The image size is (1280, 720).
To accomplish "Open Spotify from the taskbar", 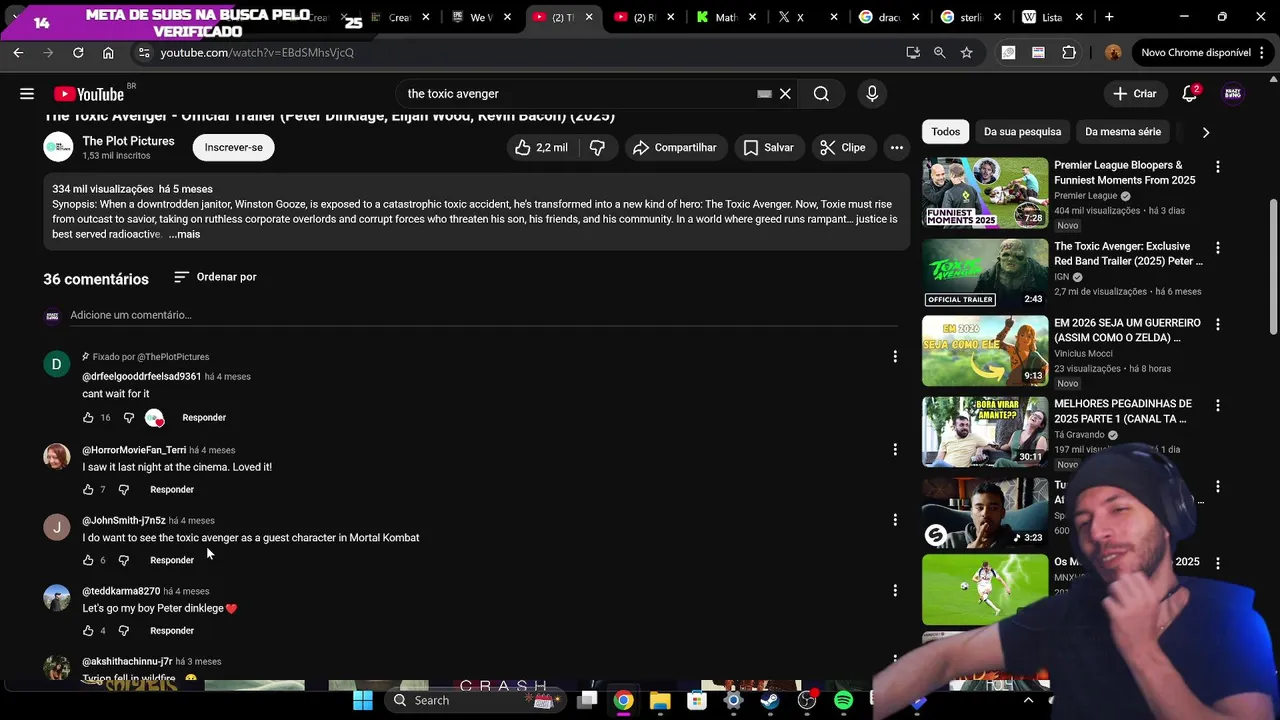I will click(843, 700).
